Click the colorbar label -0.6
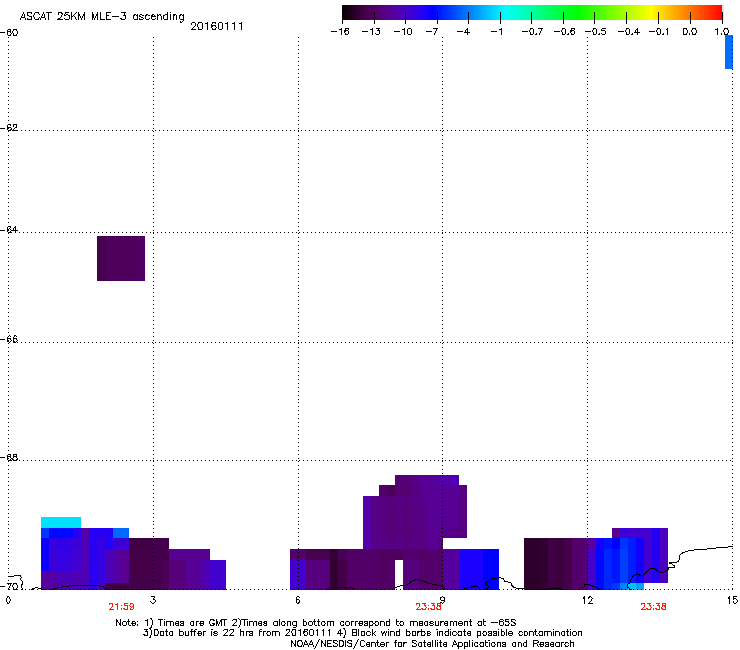Viewport: 740px width, 650px height. 564,32
